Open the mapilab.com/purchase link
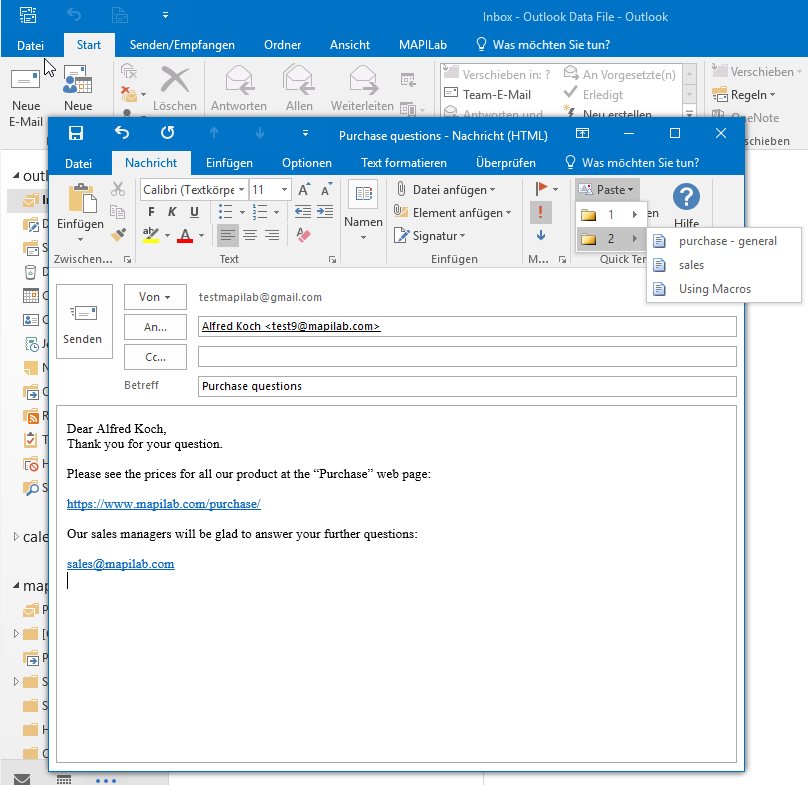Screen dimensions: 808x785 tap(163, 504)
